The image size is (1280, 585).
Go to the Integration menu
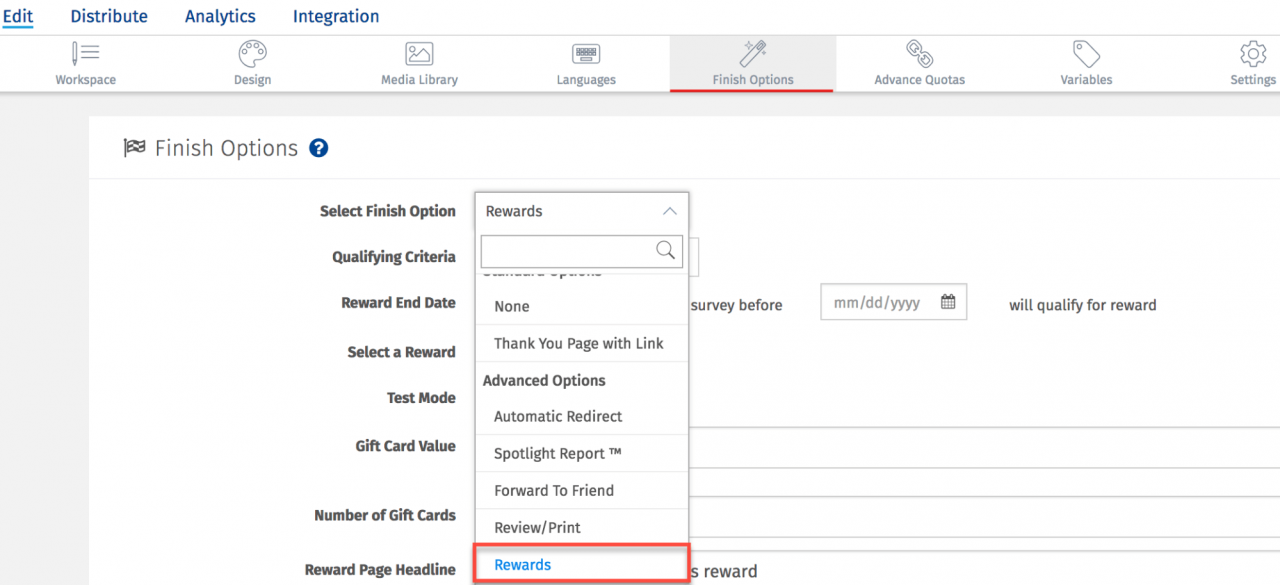click(336, 15)
